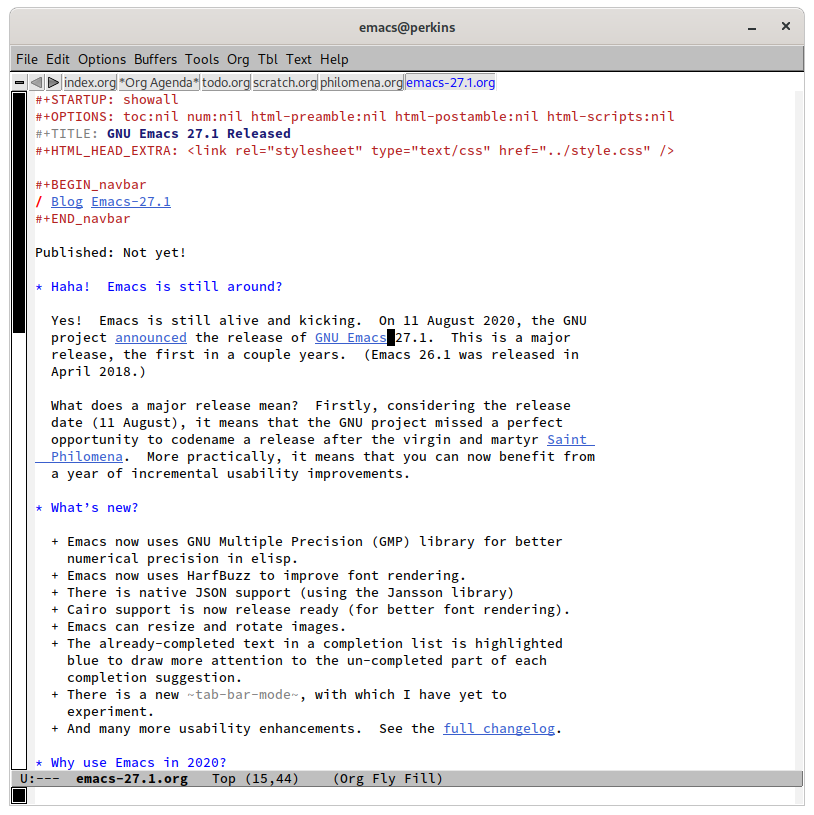Collapse the "What's new?" heading
814x815 pixels.
[94, 508]
